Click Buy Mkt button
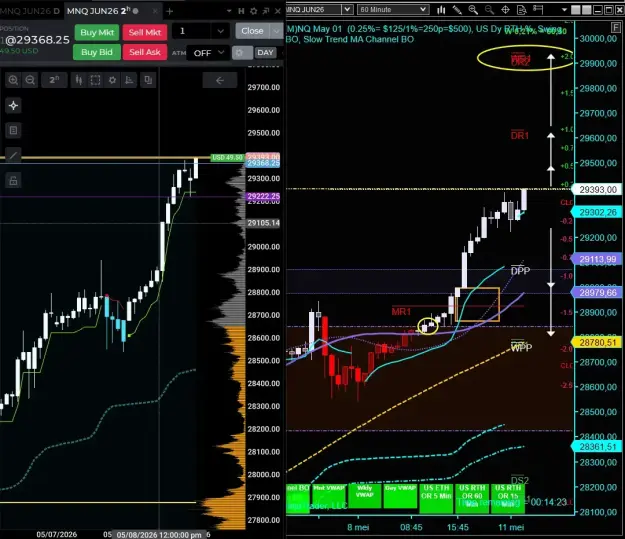625x539 pixels. [x=97, y=32]
